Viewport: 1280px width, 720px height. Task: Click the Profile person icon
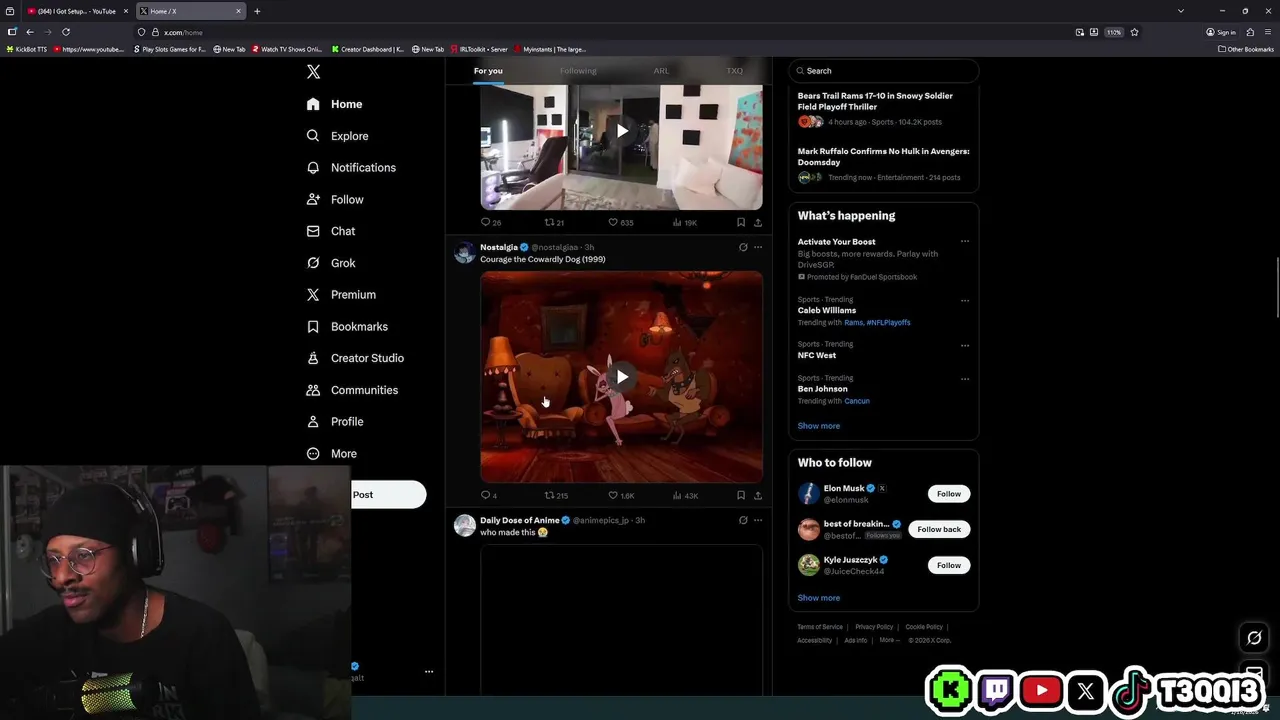pos(313,422)
